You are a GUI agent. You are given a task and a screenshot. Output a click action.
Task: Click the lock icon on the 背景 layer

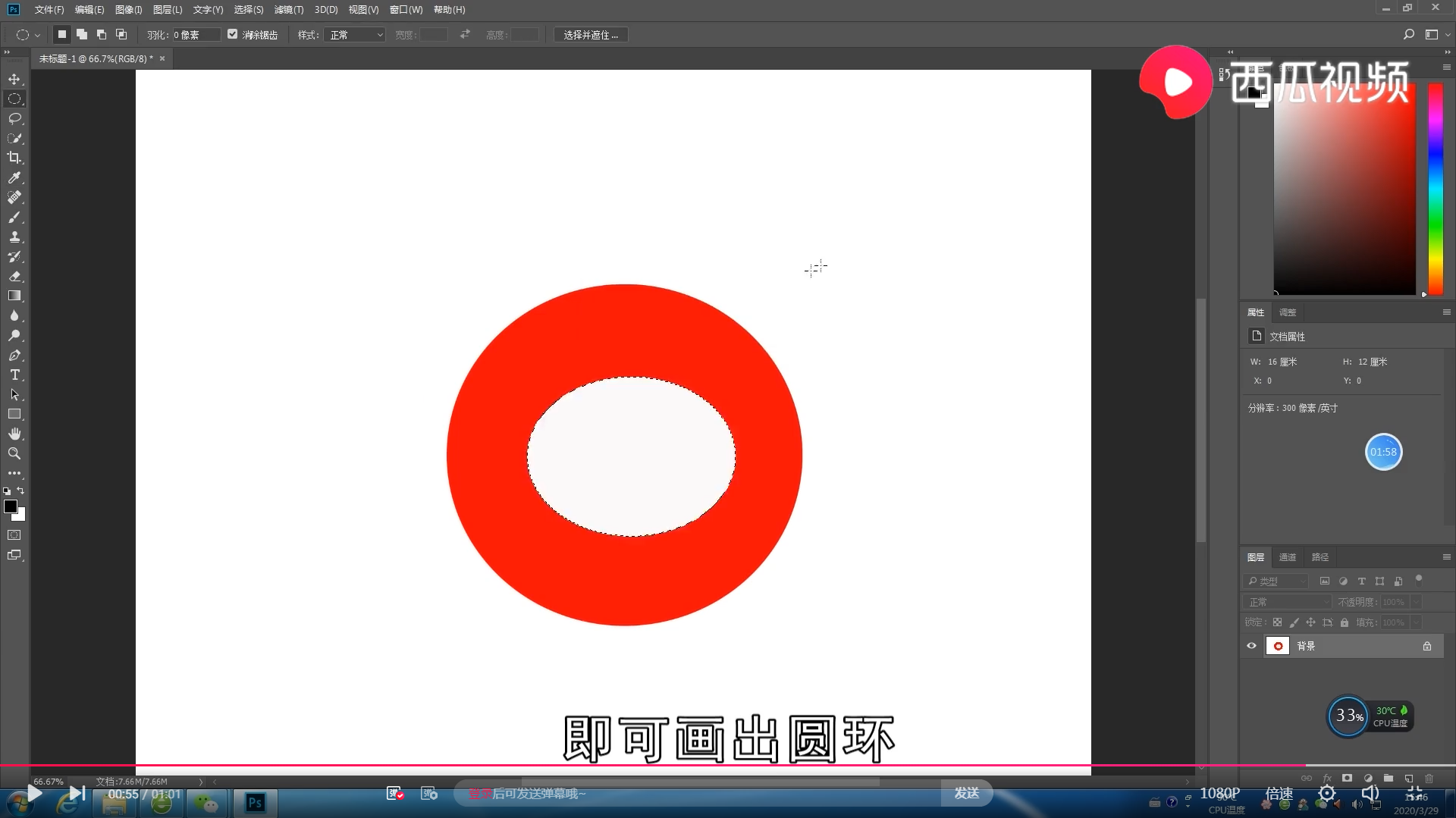click(x=1426, y=645)
